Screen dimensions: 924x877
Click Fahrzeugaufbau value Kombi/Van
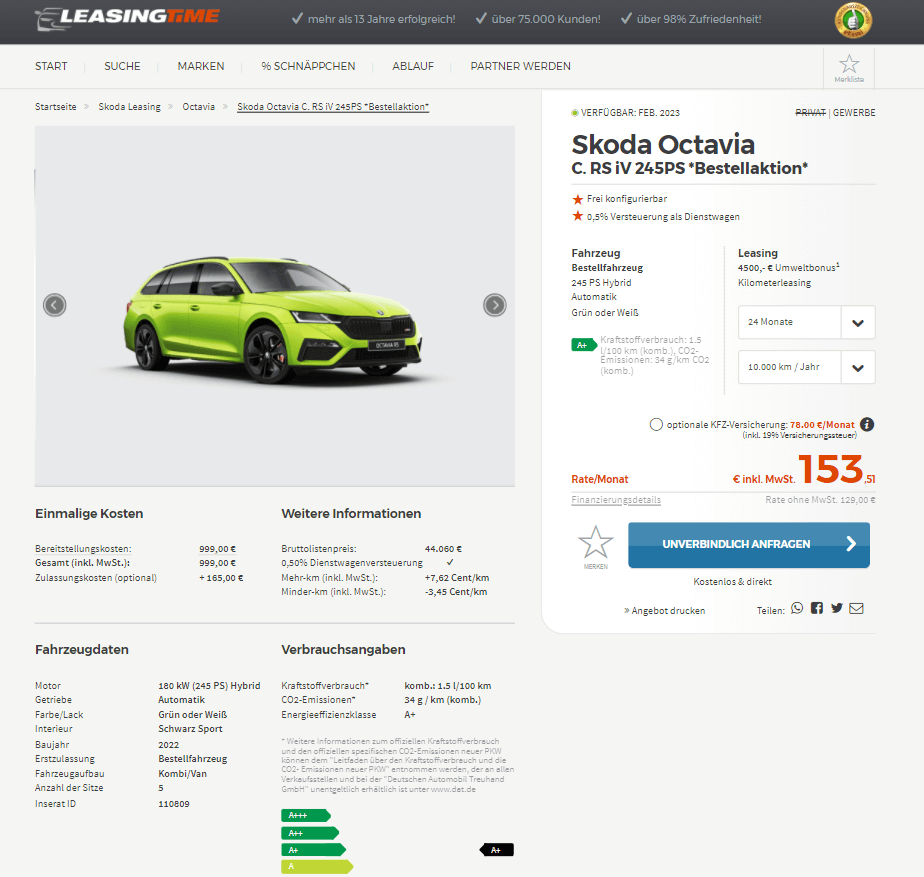point(183,773)
